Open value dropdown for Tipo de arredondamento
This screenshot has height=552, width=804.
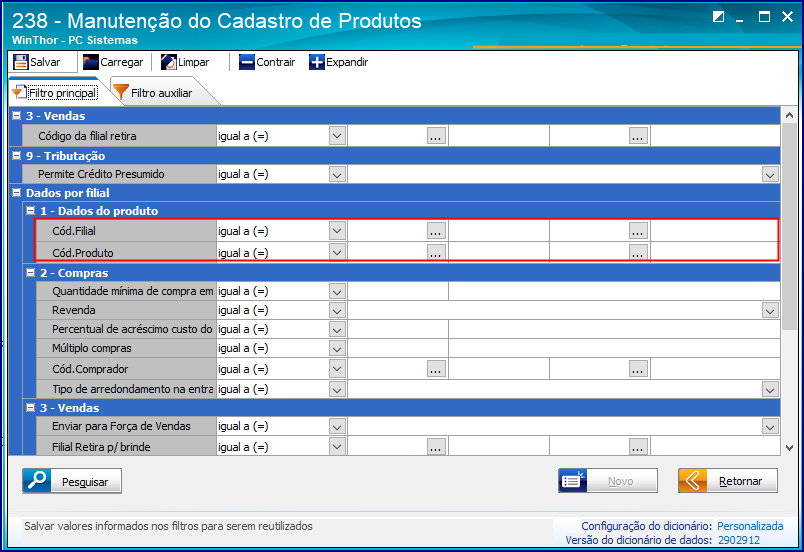tap(770, 389)
